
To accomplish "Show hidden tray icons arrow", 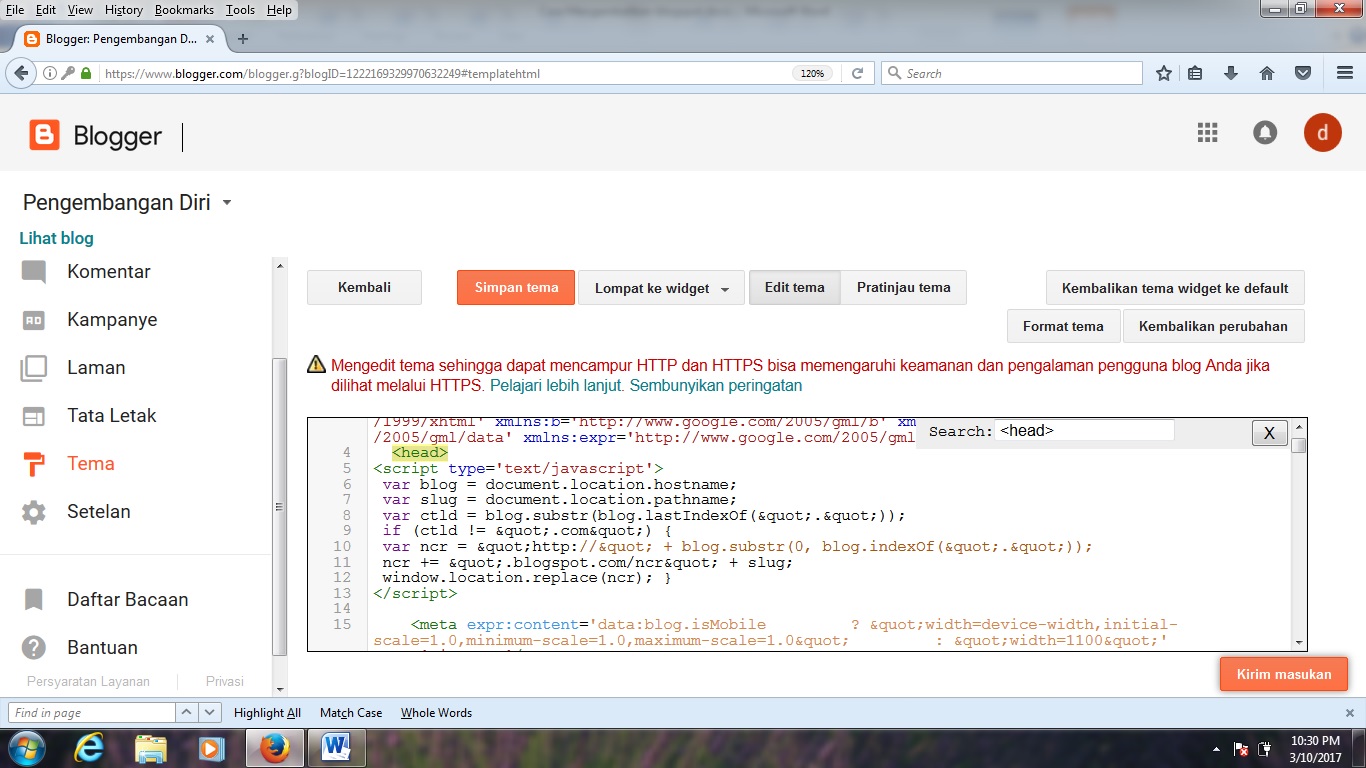I will pyautogui.click(x=1216, y=748).
